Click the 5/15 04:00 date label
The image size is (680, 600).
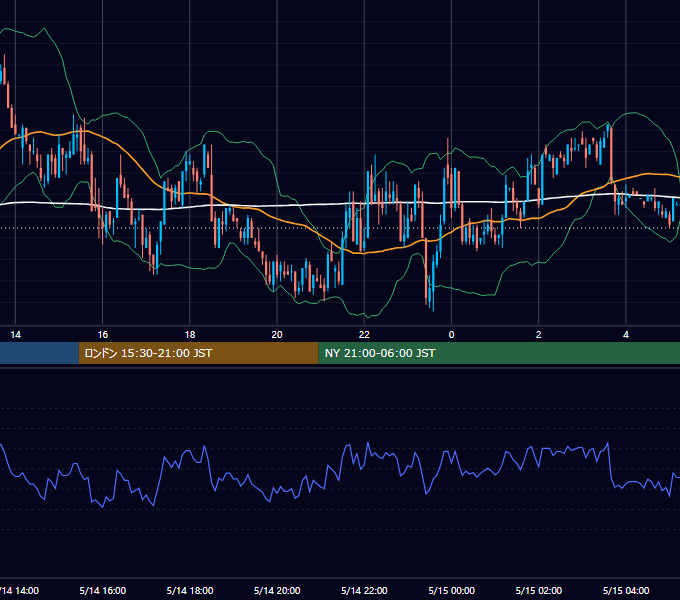point(626,590)
